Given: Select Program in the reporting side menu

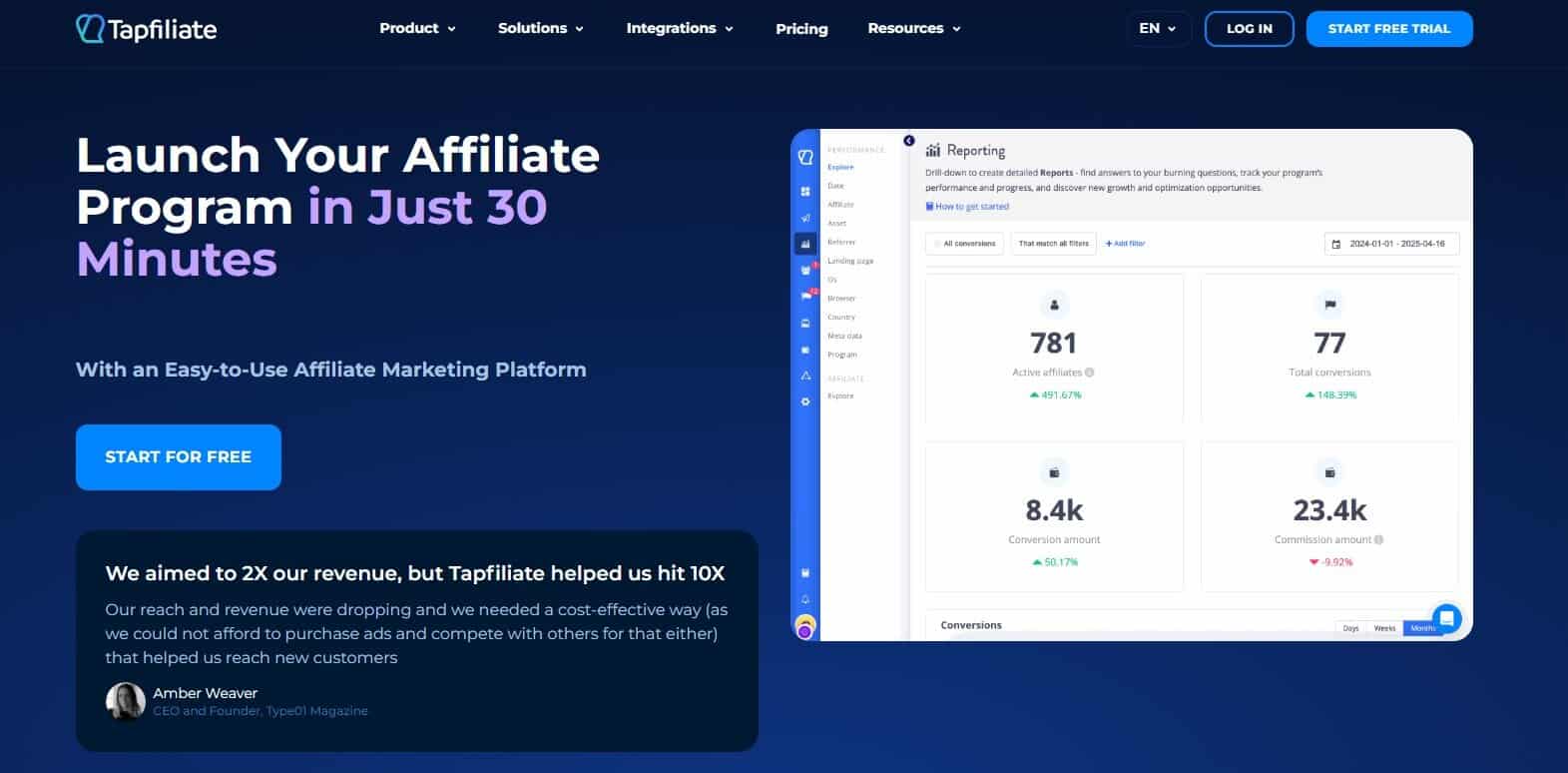Looking at the screenshot, I should (x=842, y=355).
